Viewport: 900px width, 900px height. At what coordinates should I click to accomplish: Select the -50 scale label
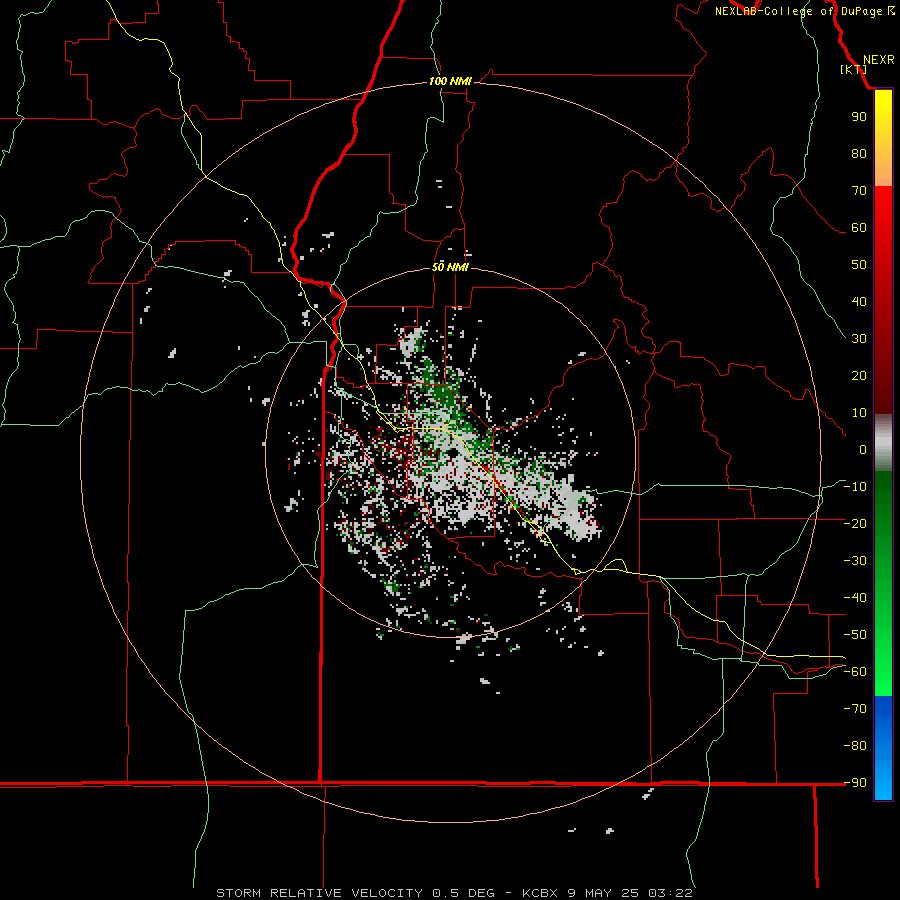tap(855, 635)
